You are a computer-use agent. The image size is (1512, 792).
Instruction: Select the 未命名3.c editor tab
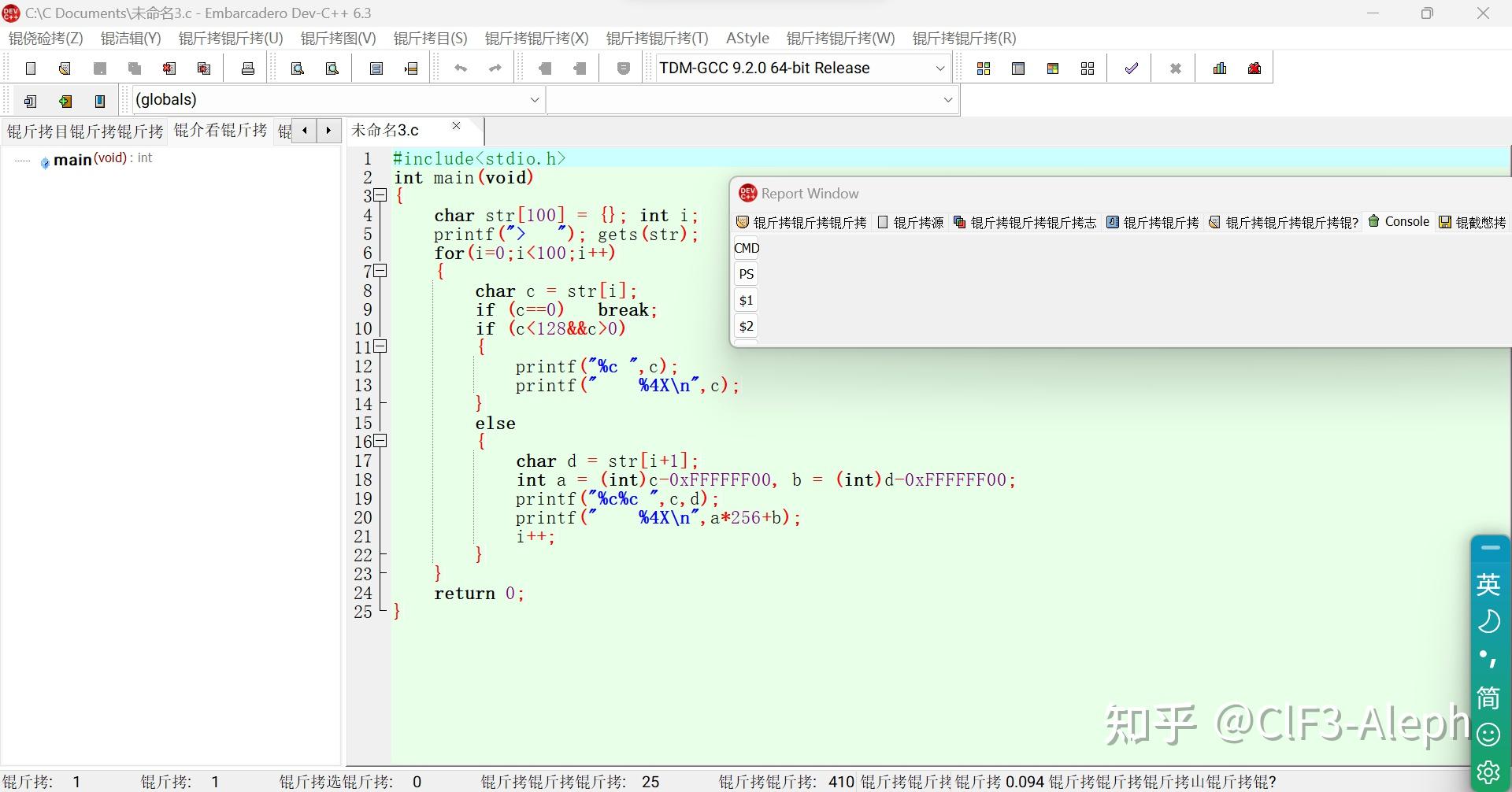(386, 130)
